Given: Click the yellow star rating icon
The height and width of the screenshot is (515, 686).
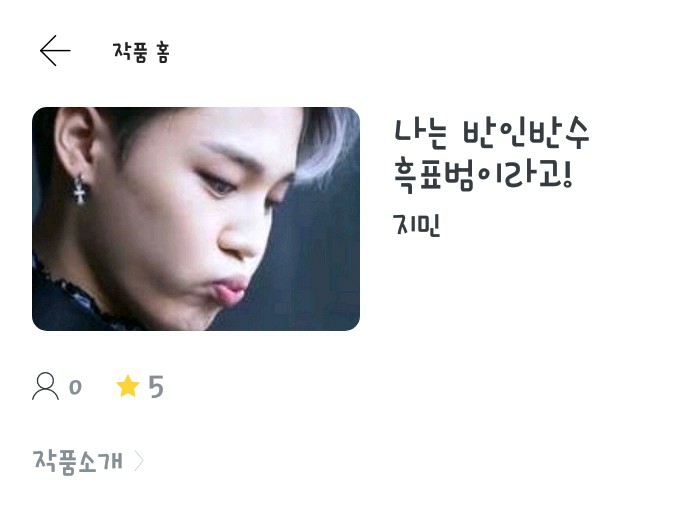Looking at the screenshot, I should [x=128, y=386].
